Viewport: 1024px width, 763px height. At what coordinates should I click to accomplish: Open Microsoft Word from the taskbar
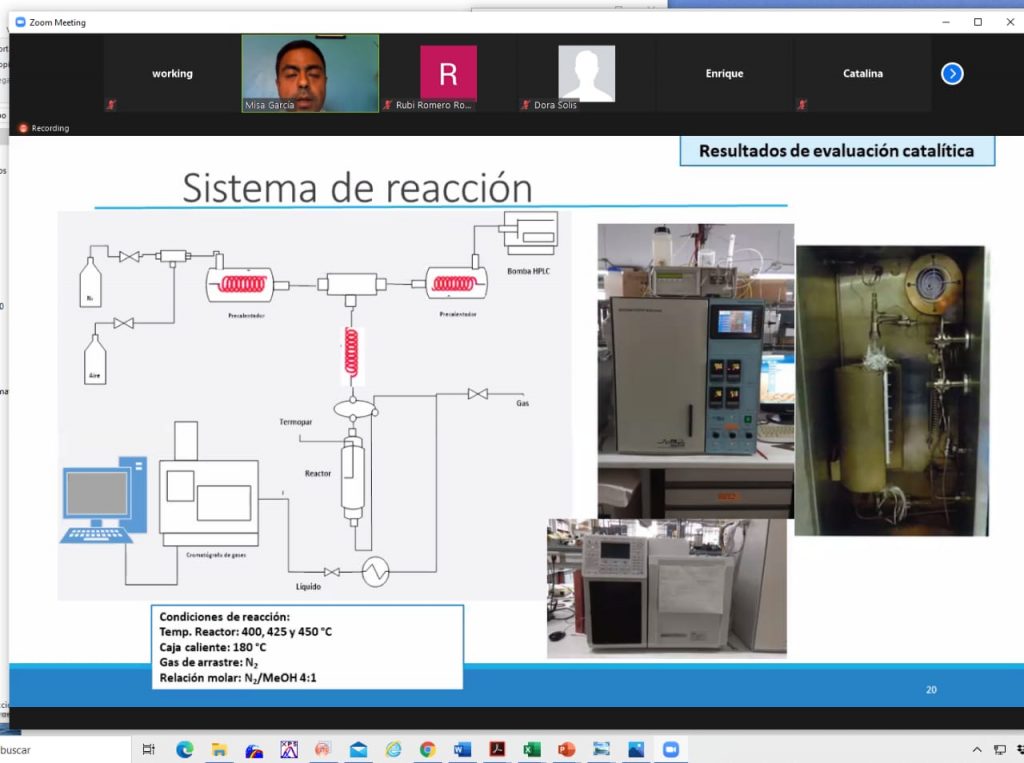tap(462, 749)
